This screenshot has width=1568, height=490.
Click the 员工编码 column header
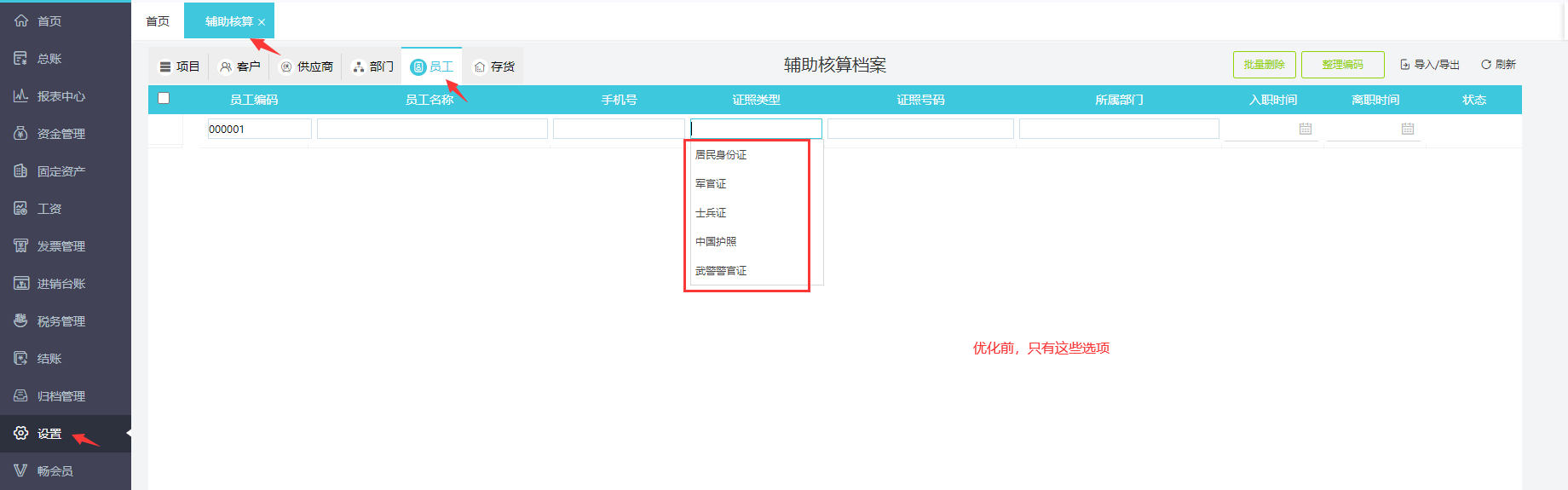254,100
